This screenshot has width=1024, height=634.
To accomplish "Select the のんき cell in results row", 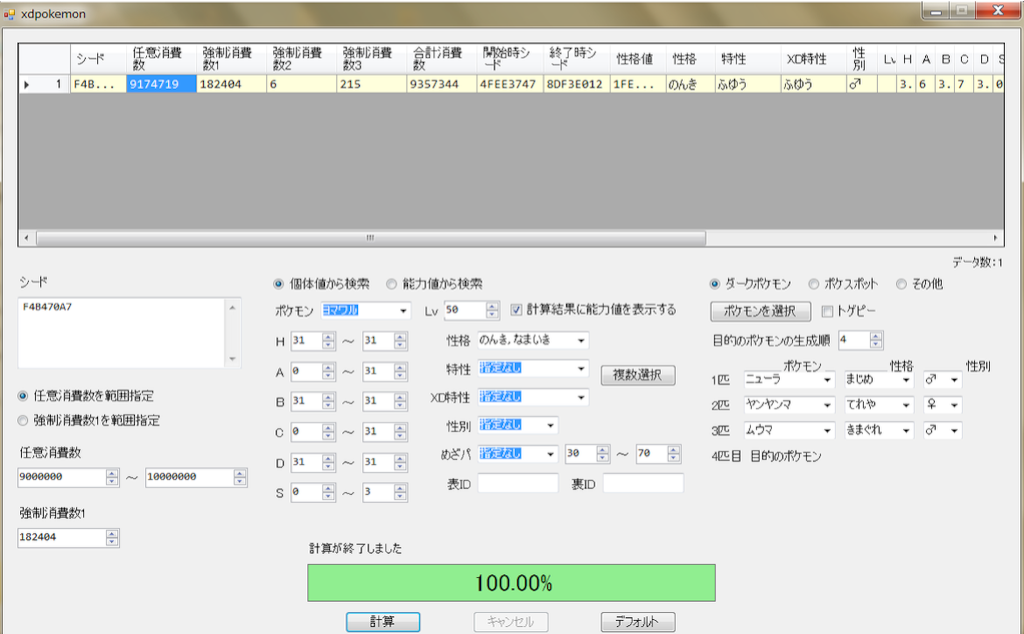I will pos(690,84).
